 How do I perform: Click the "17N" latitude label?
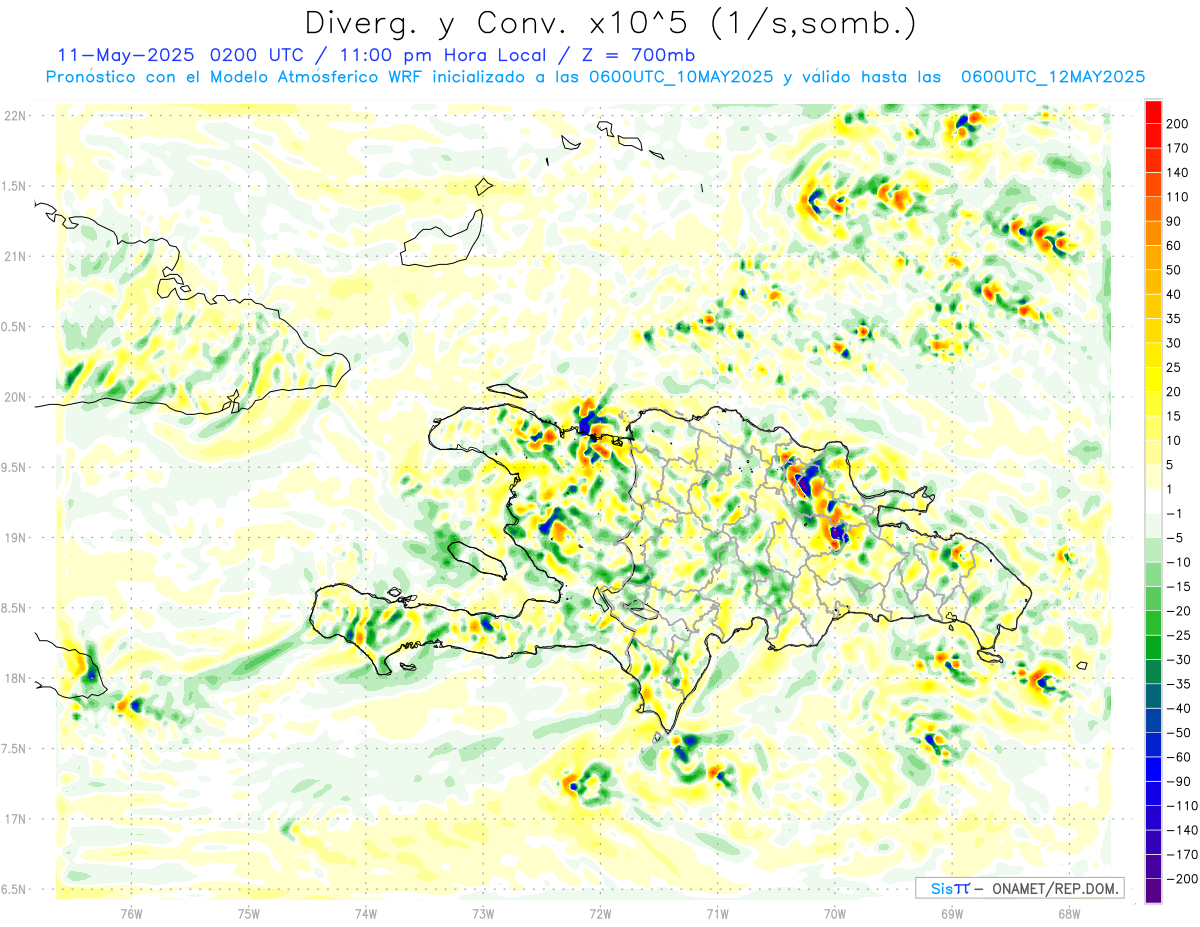click(15, 819)
